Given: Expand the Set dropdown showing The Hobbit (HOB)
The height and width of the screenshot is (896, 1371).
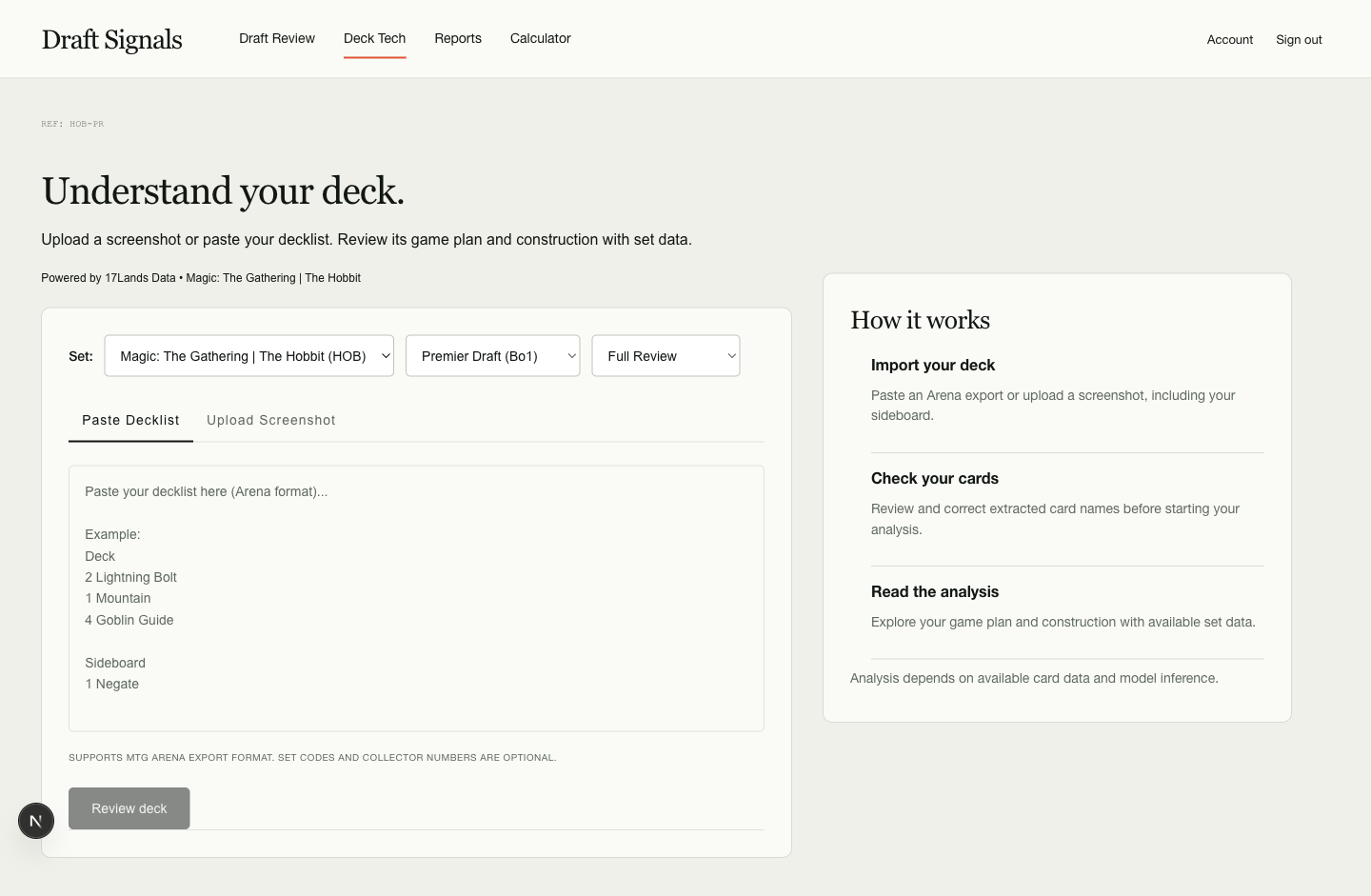Looking at the screenshot, I should click(249, 356).
